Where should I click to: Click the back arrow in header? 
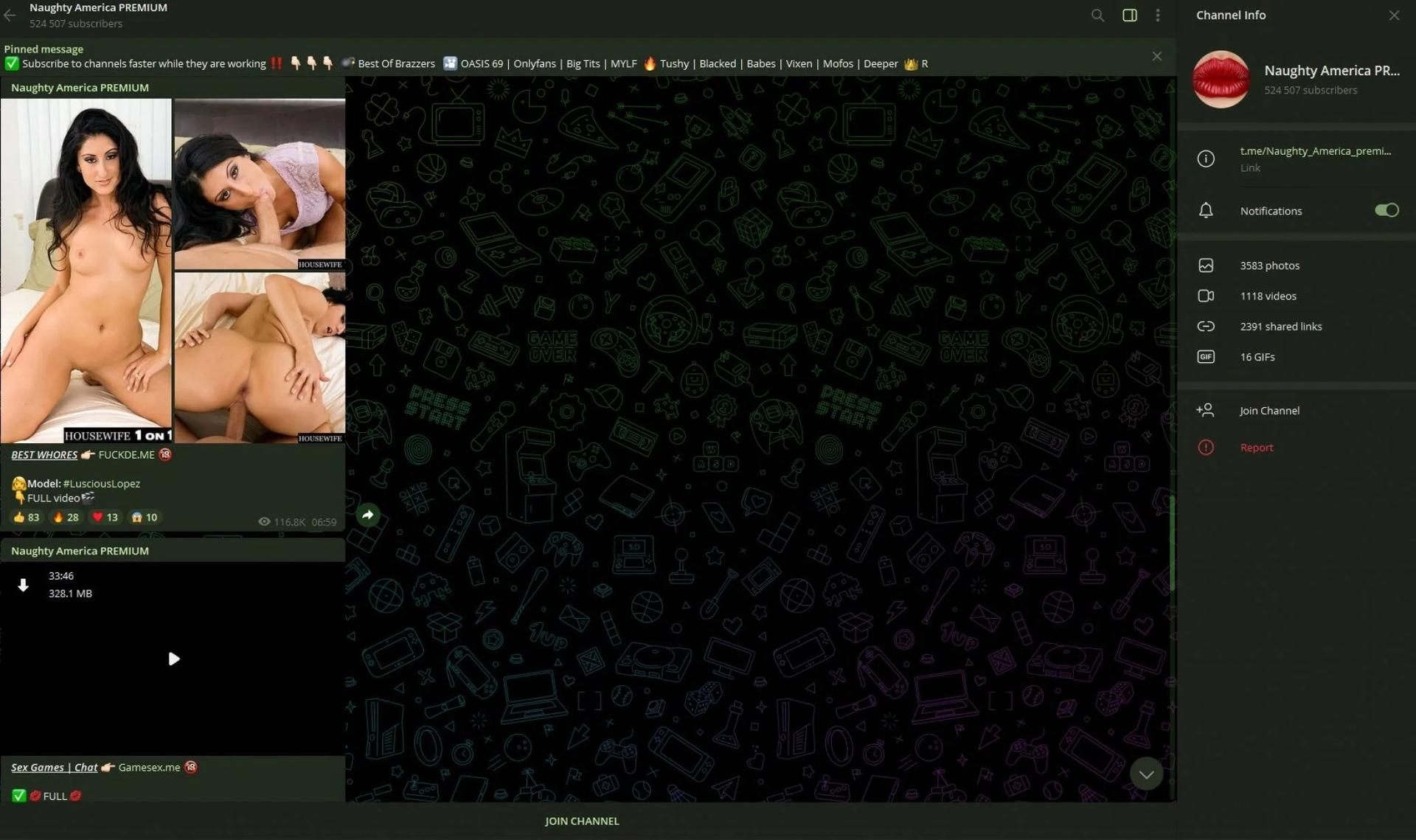coord(10,15)
